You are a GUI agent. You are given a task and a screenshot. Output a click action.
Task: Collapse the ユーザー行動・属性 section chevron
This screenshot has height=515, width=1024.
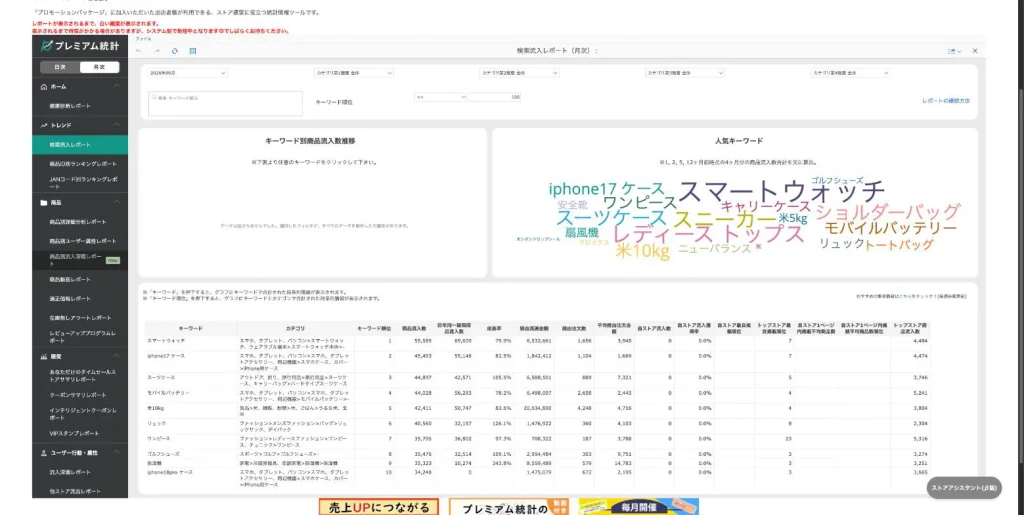[x=116, y=452]
